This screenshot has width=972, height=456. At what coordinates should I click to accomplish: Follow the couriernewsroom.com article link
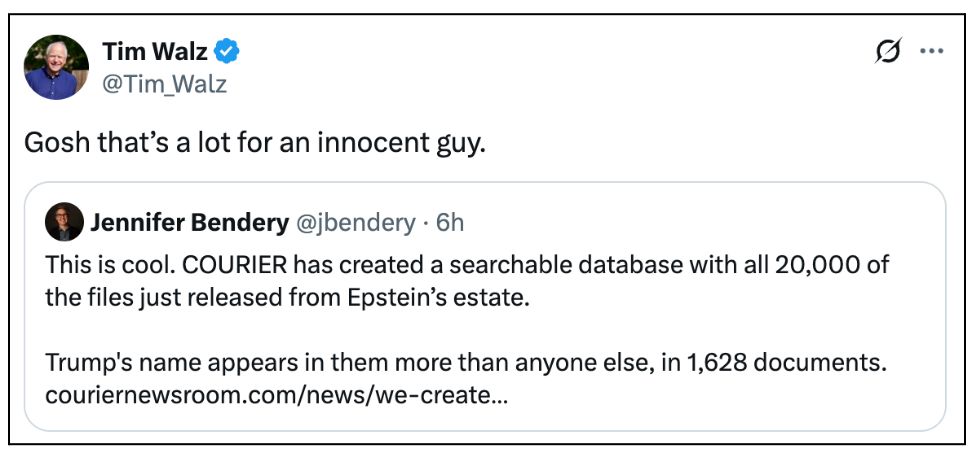coord(277,395)
